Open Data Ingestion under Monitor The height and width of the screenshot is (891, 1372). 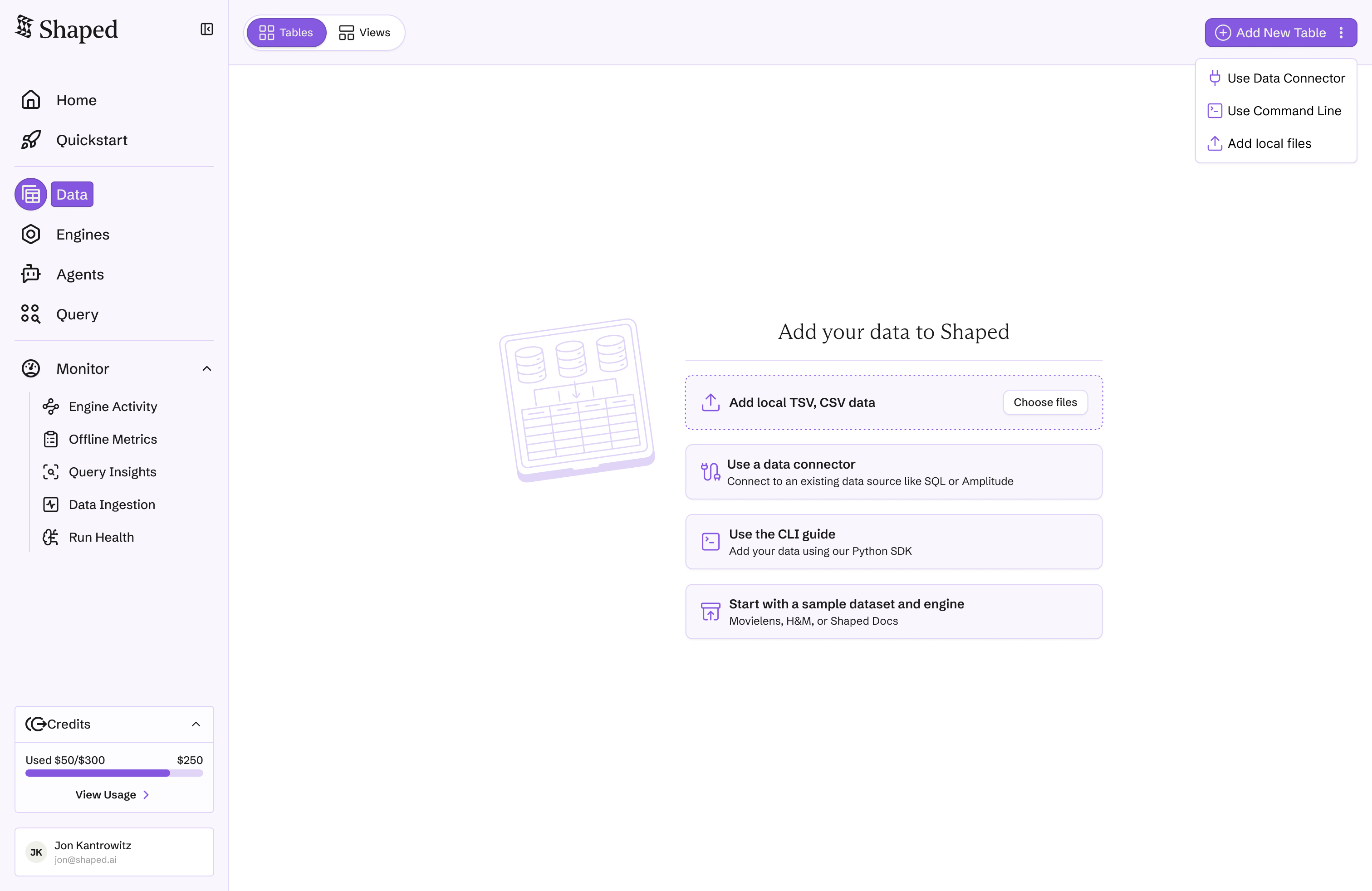[x=112, y=504]
